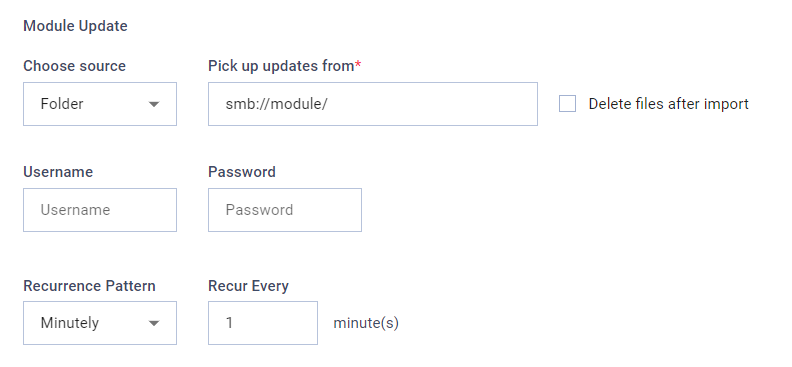Click the minute(s) unit text
The height and width of the screenshot is (367, 792).
(x=366, y=323)
